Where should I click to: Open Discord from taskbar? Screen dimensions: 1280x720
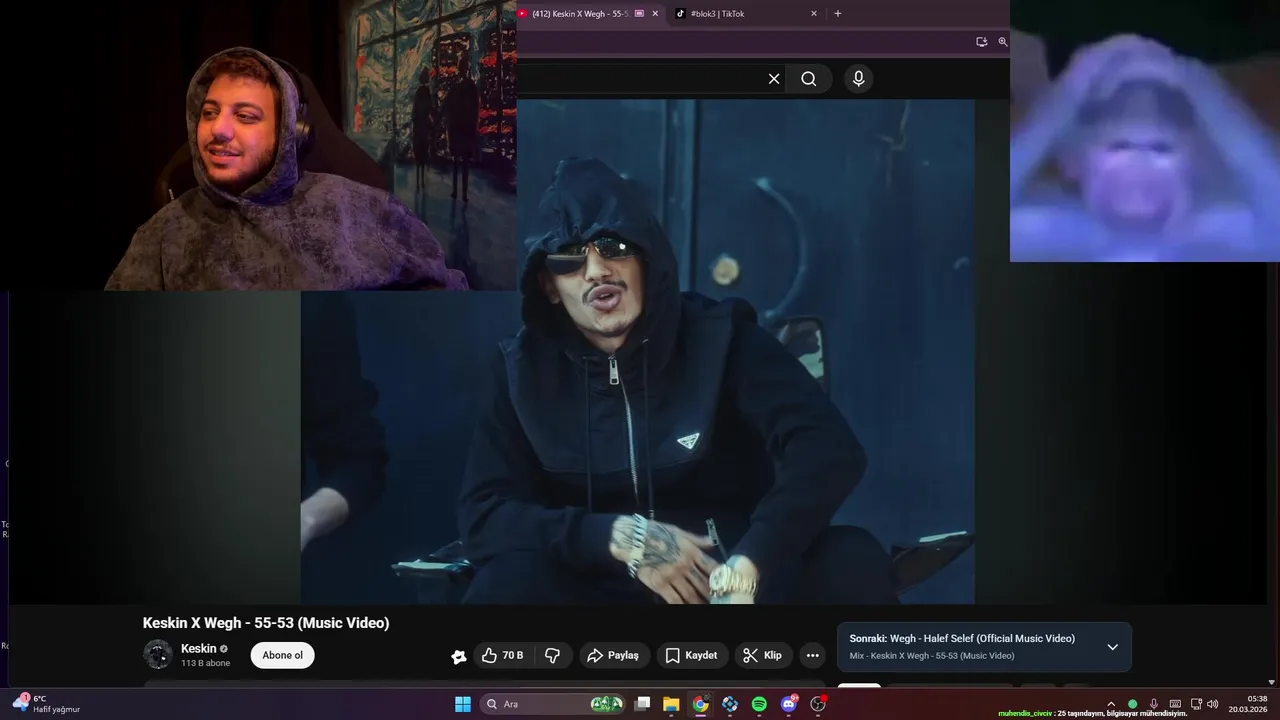[789, 704]
